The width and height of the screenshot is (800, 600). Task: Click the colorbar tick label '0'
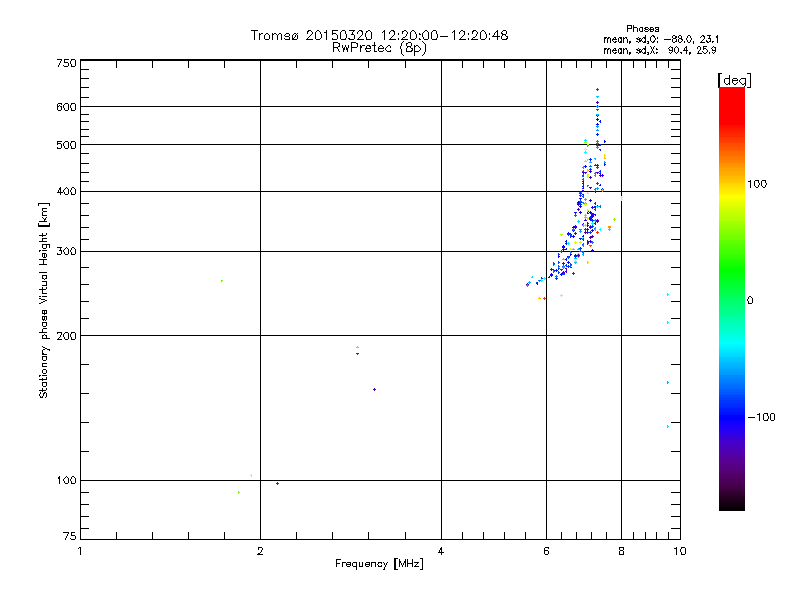tap(750, 301)
